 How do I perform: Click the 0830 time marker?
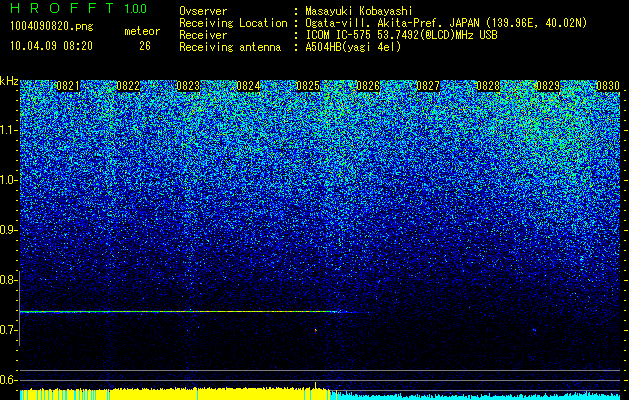[x=608, y=86]
